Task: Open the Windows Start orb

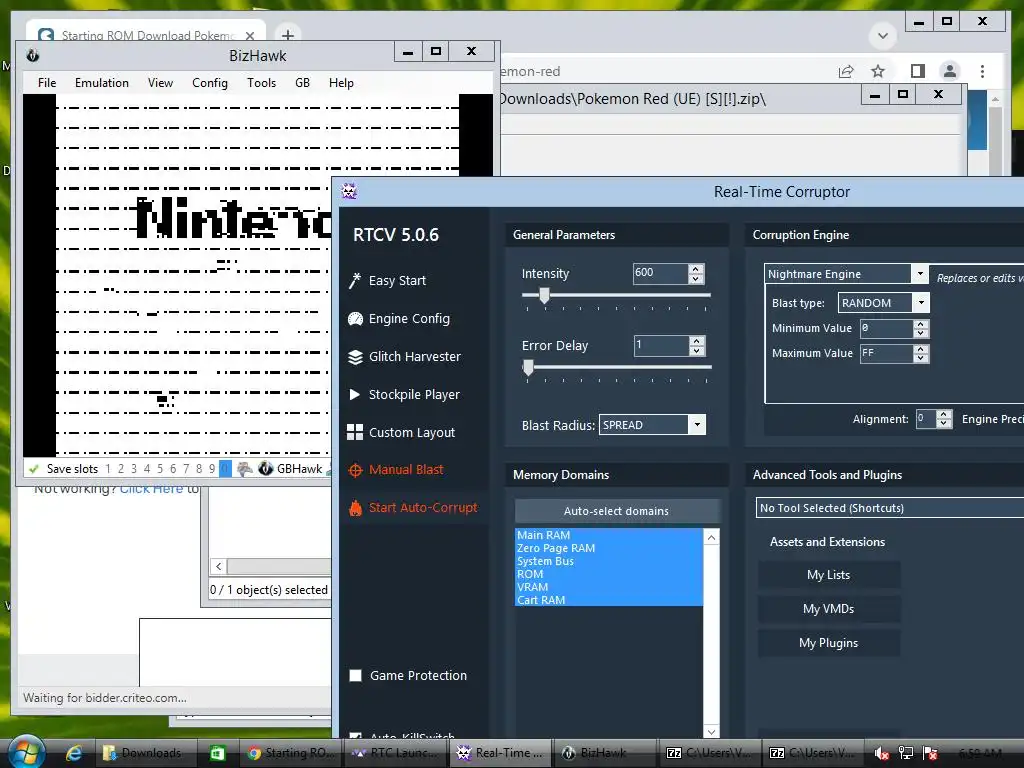Action: point(25,753)
